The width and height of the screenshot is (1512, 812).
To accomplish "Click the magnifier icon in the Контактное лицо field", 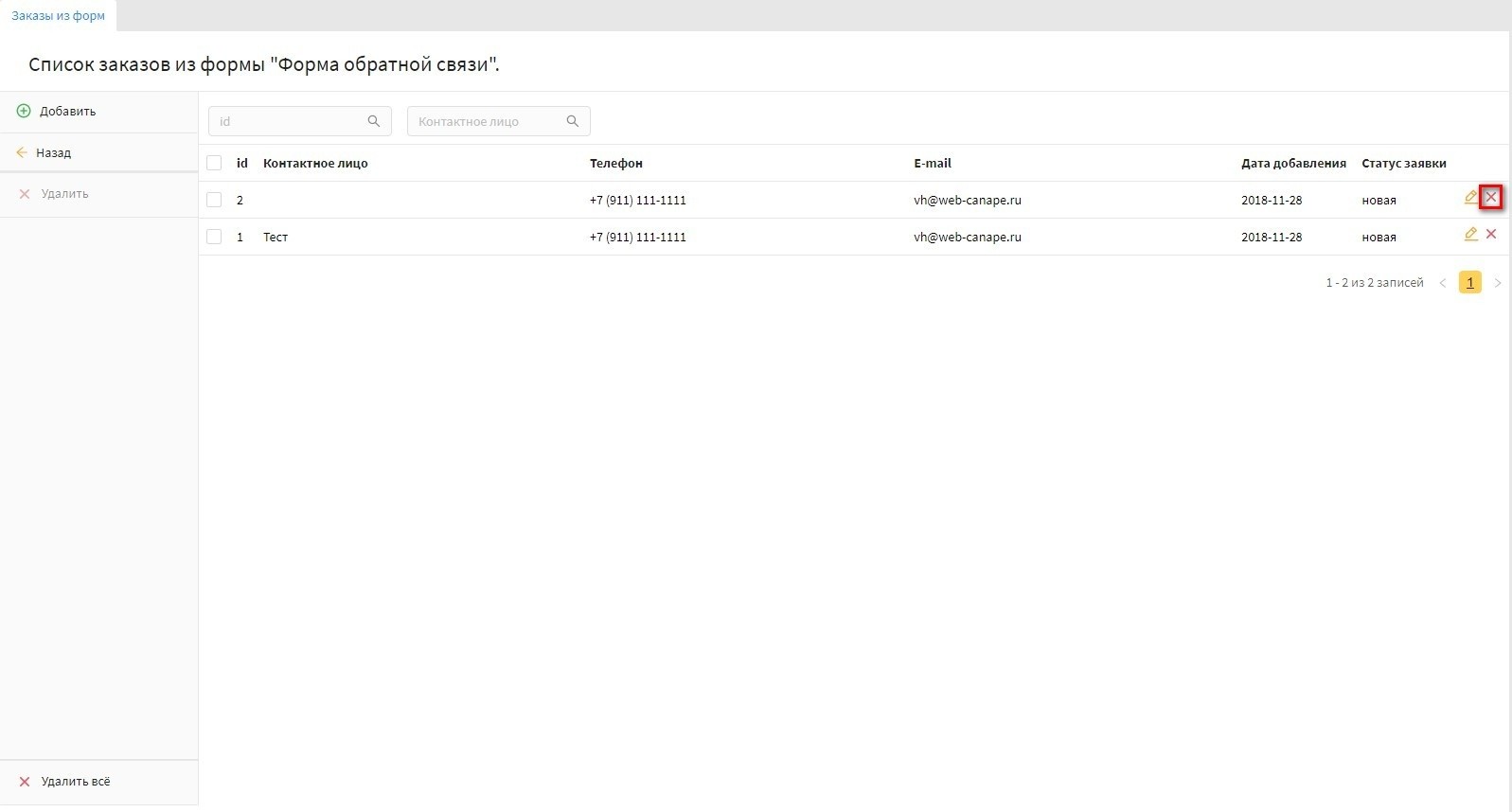I will [573, 121].
